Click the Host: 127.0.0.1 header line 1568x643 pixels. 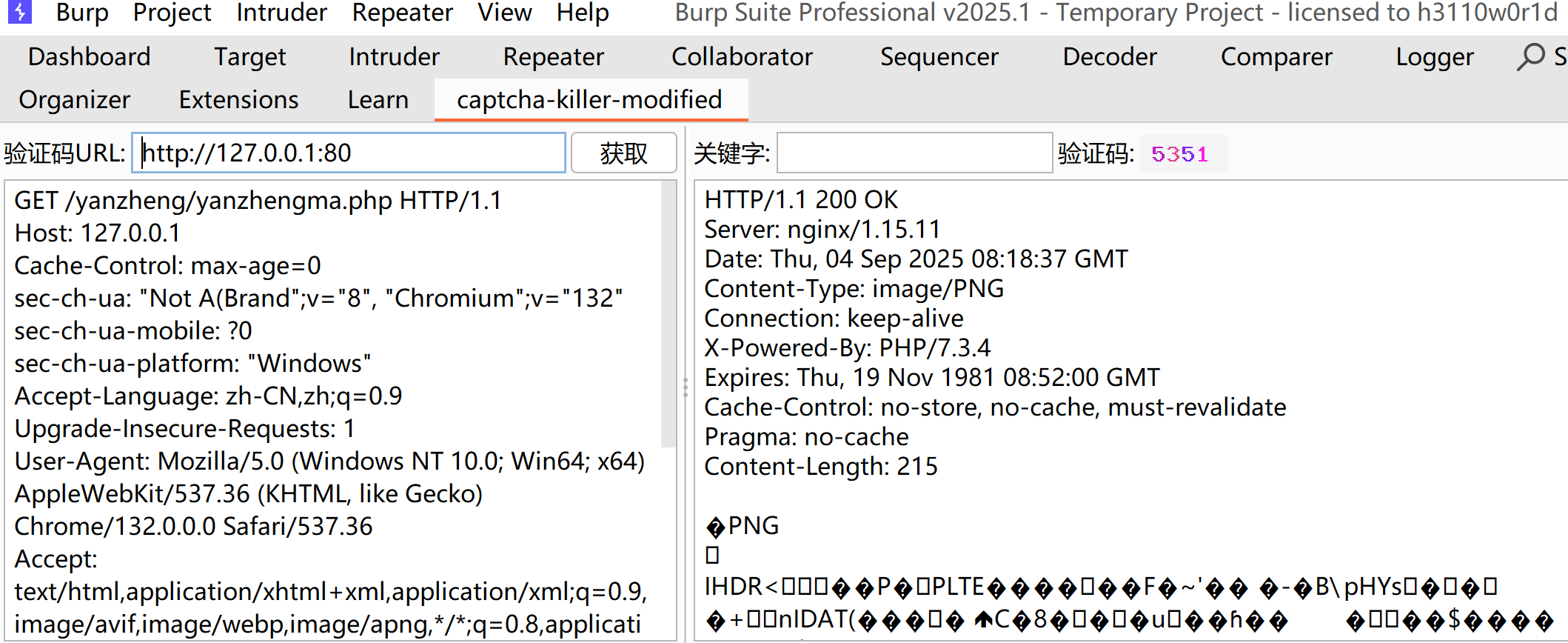(x=97, y=233)
